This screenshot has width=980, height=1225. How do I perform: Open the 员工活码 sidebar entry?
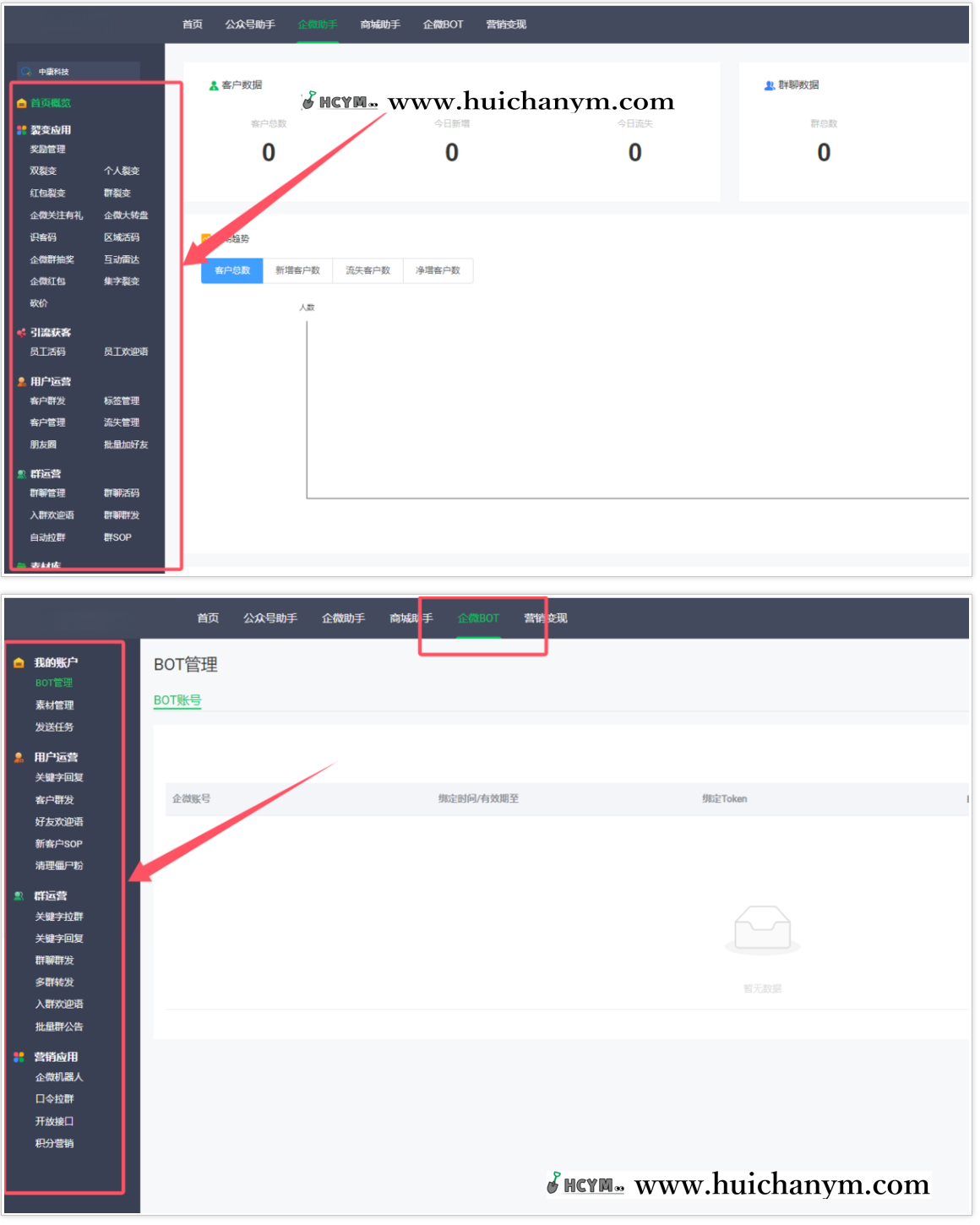(x=48, y=352)
